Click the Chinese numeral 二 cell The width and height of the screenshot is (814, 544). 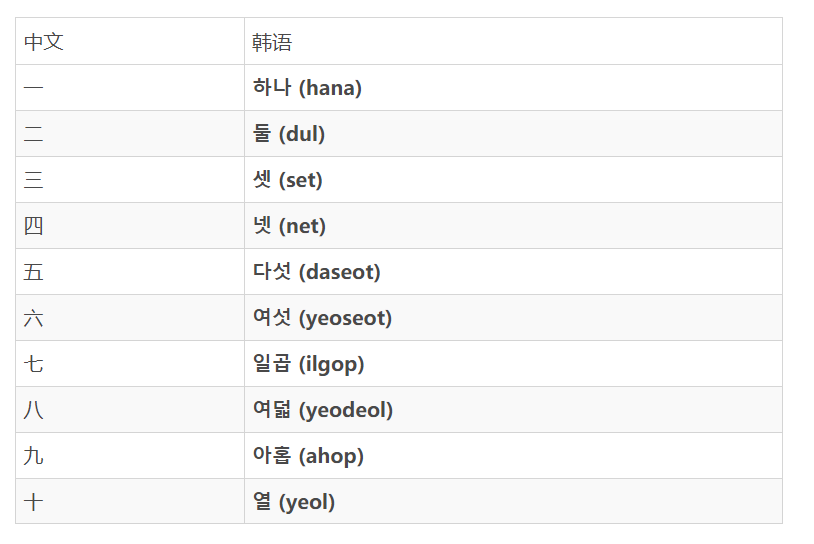[x=130, y=134]
